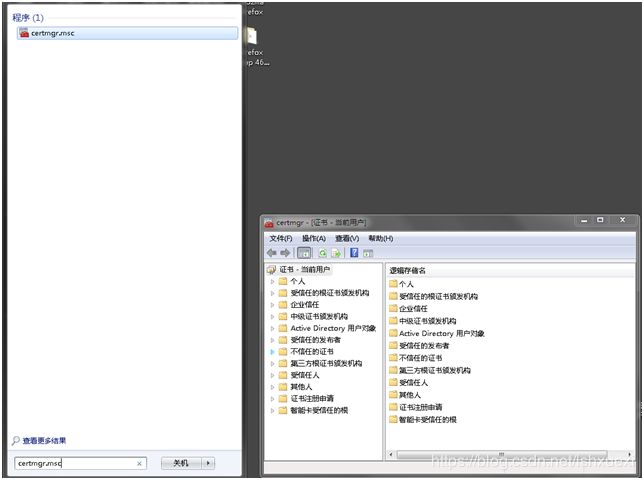Click the export list toolbar icon
Image resolution: width=644 pixels, height=480 pixels.
pyautogui.click(x=336, y=253)
